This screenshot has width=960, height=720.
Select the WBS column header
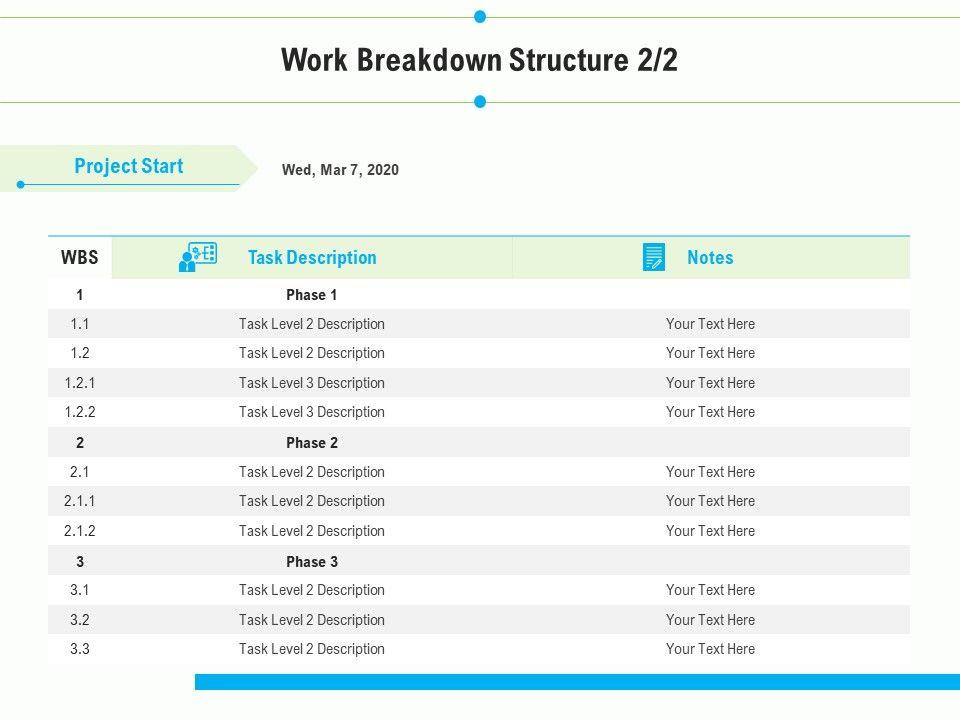(x=80, y=257)
